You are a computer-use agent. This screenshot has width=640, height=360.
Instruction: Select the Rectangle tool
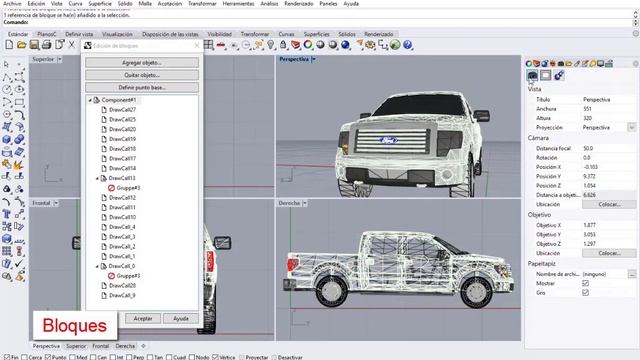point(19,102)
